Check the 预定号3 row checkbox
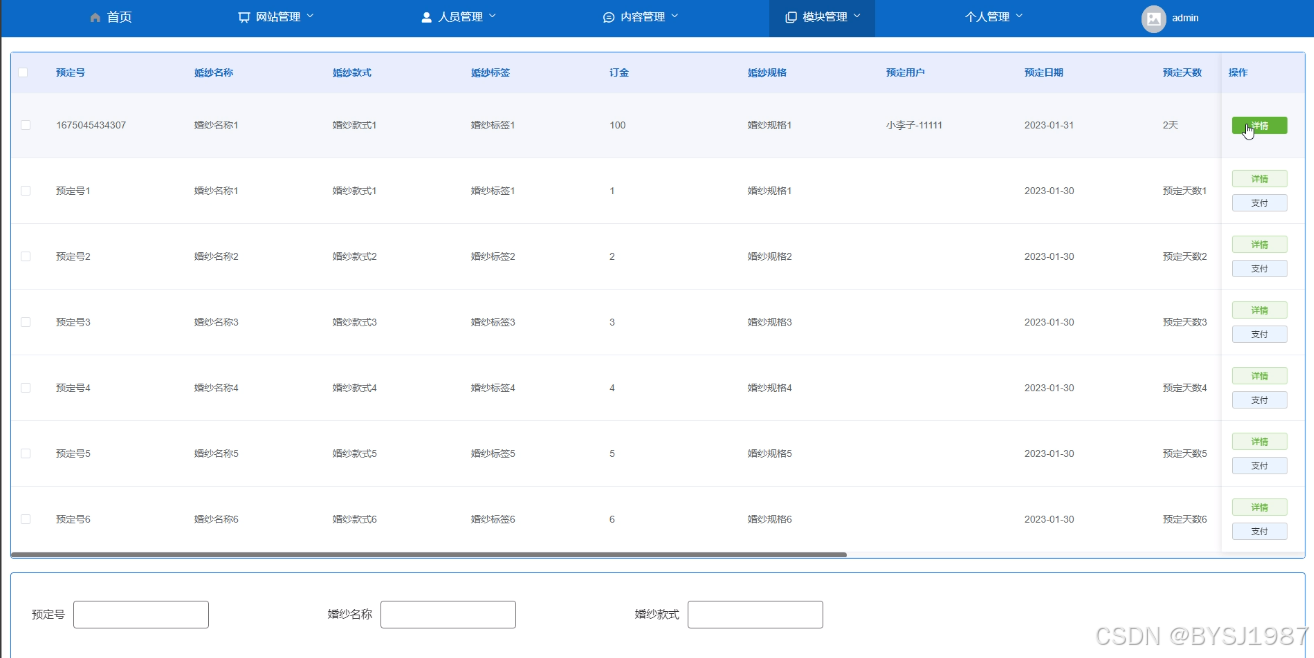 point(26,322)
